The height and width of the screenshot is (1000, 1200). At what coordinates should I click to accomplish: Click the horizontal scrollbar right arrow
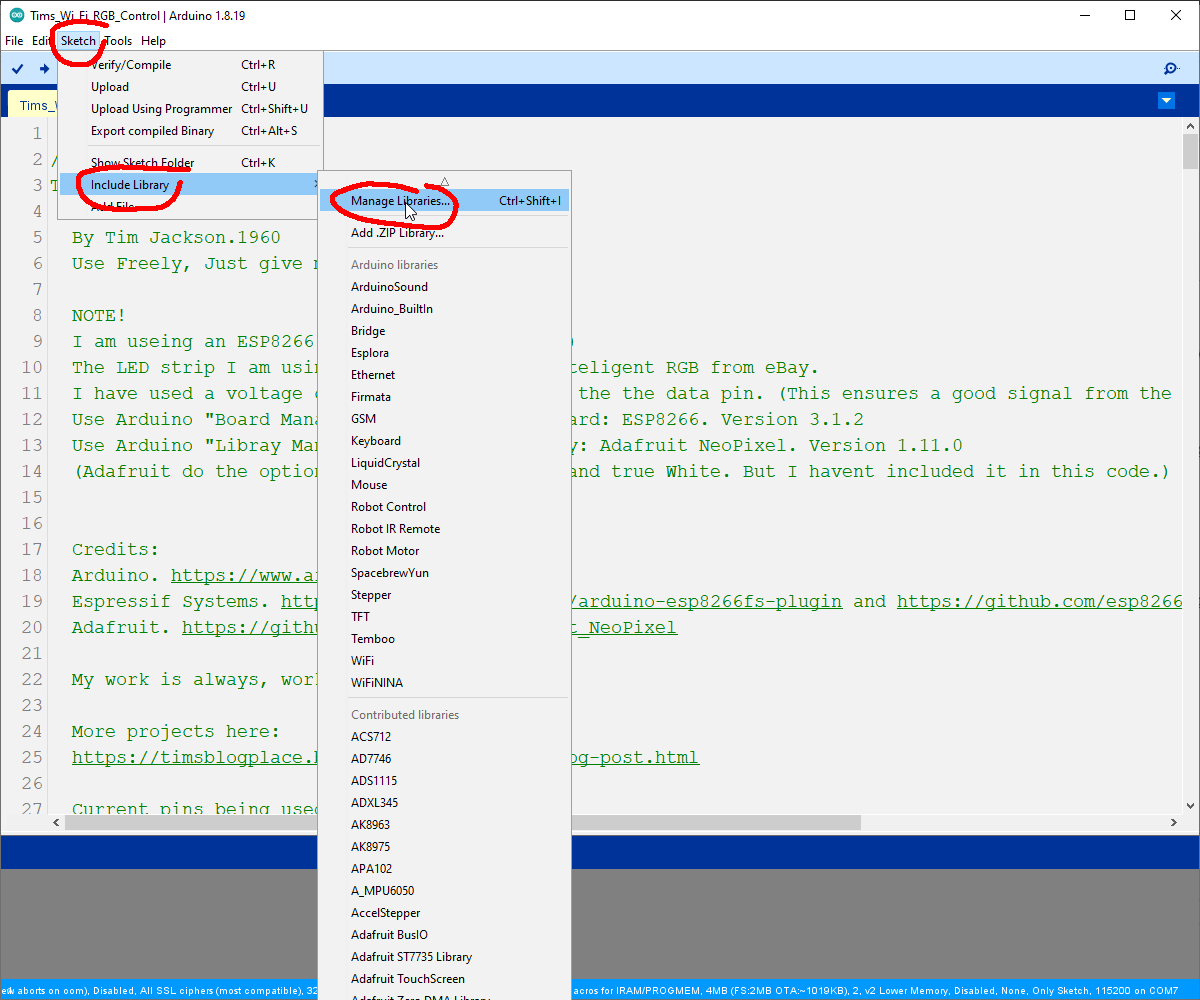[x=1174, y=822]
